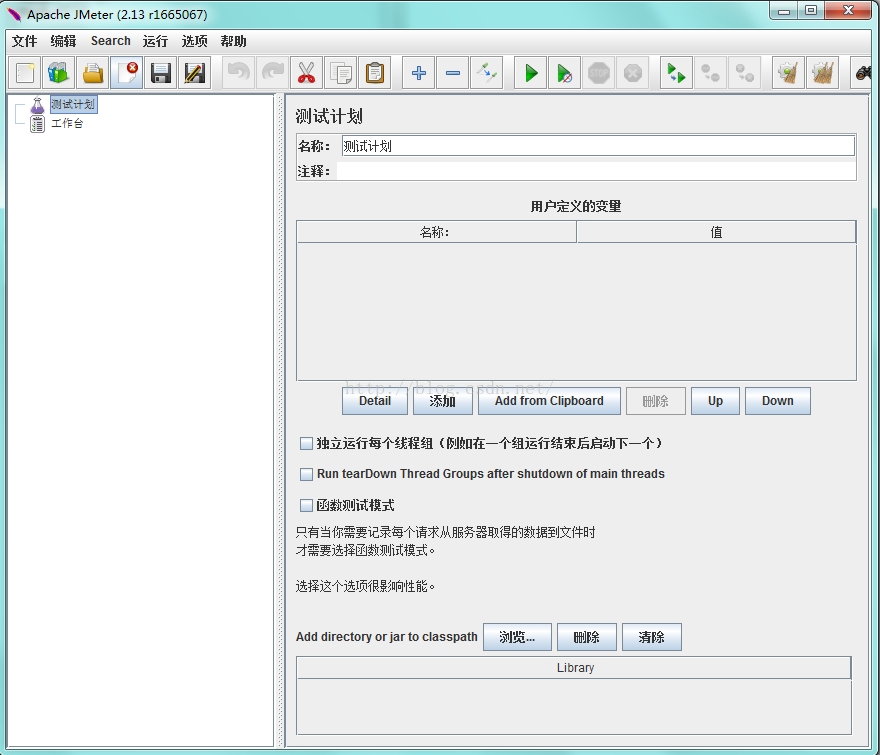This screenshot has width=880, height=755.
Task: Click the Up button
Action: click(x=716, y=401)
